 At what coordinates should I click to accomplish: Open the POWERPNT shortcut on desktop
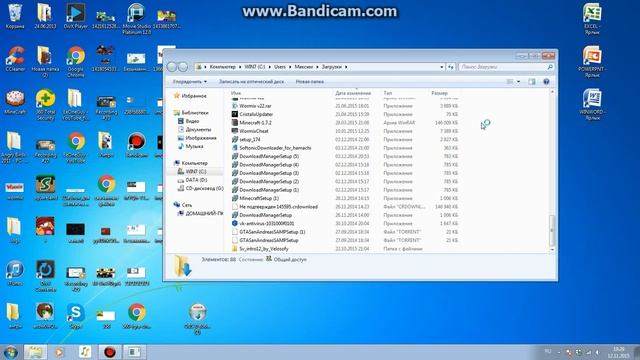pos(592,62)
